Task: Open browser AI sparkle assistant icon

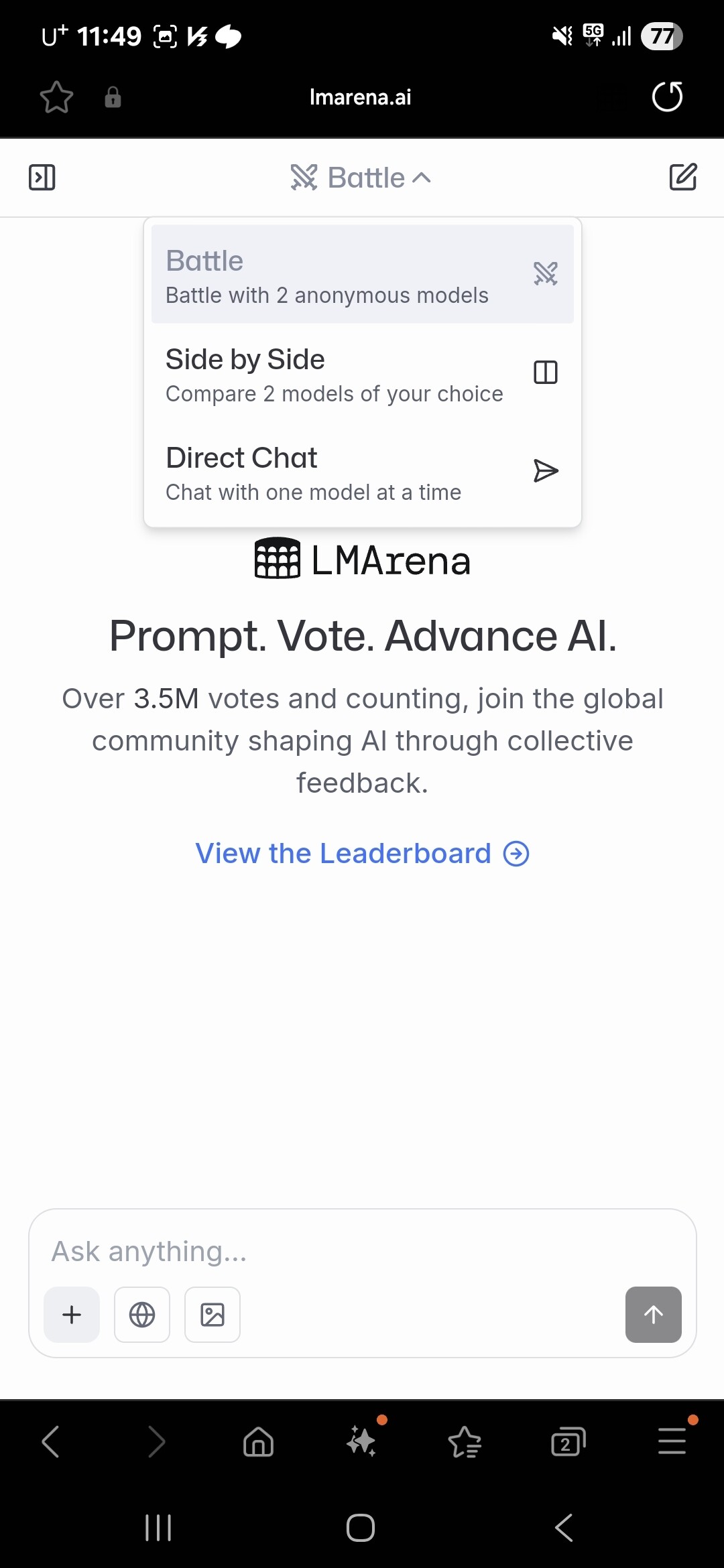Action: click(362, 1441)
